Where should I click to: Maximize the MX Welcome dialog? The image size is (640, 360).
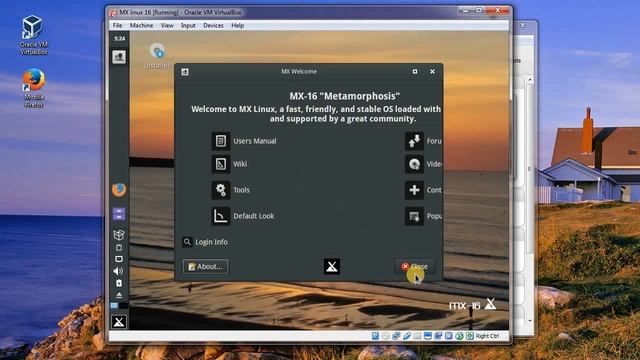415,71
